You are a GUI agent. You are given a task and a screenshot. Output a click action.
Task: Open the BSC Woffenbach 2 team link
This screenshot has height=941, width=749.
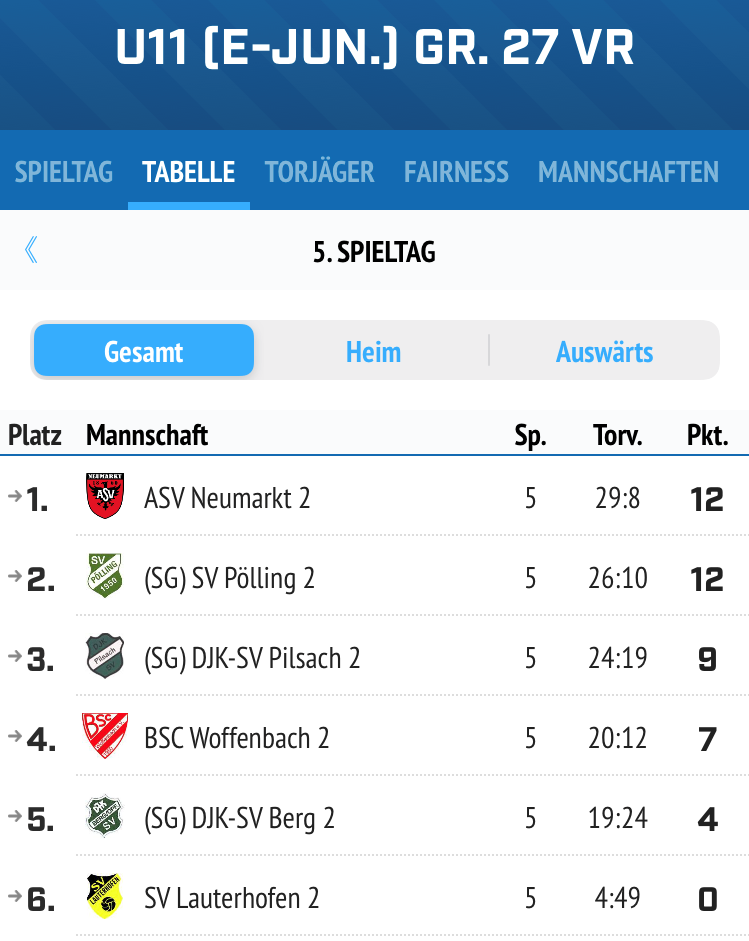(236, 738)
